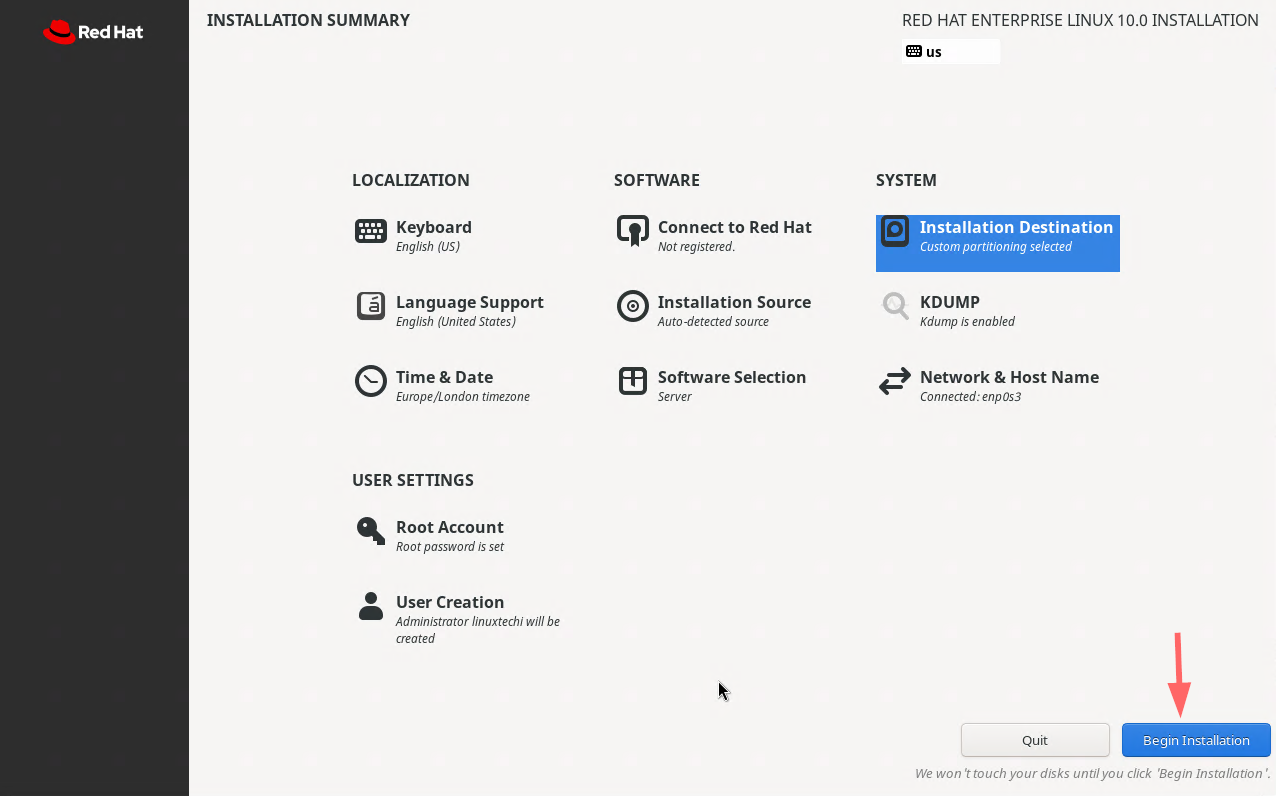This screenshot has width=1276, height=796.
Task: Click the Keyboard icon under Localization
Action: tap(371, 231)
